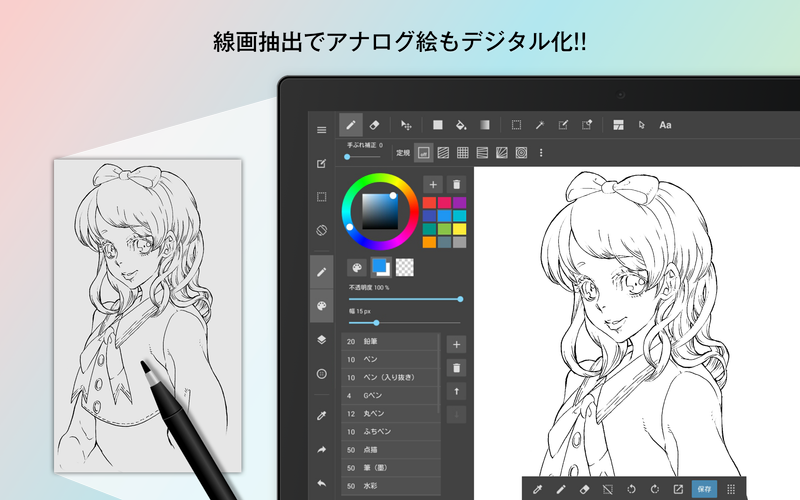
Task: Click the redo arrow in sidebar
Action: click(x=321, y=449)
